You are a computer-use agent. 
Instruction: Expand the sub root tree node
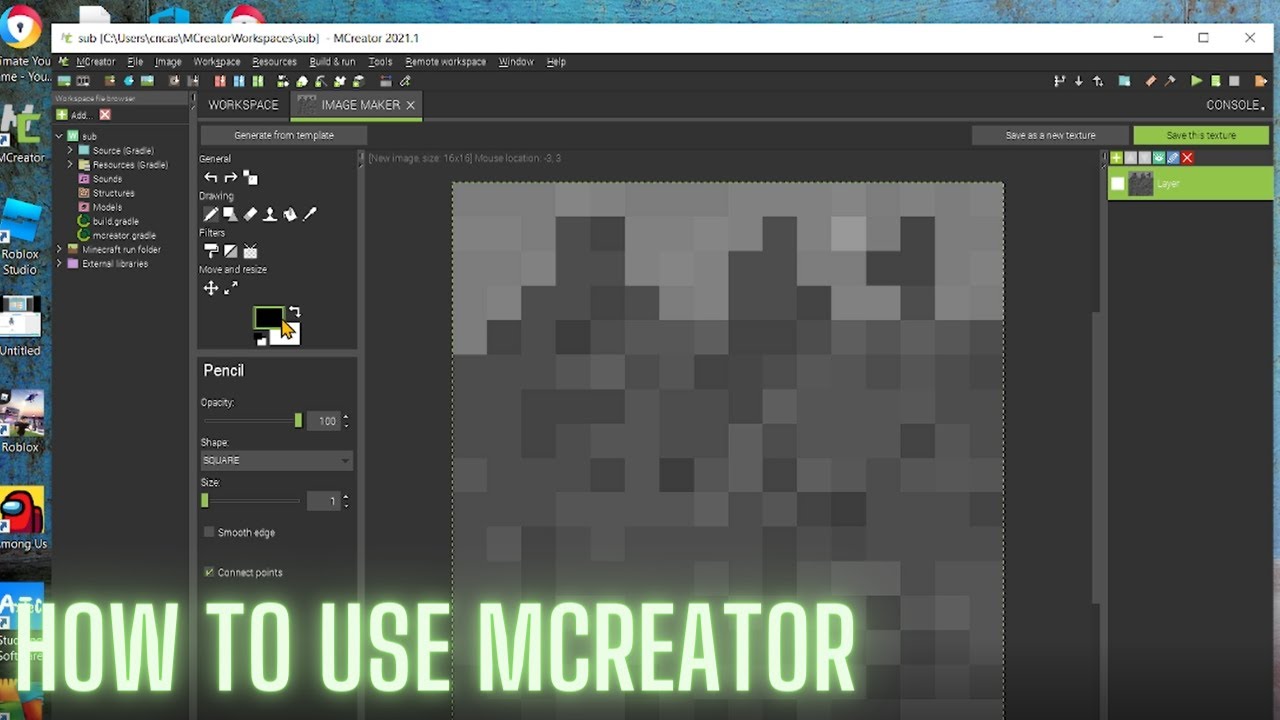tap(58, 136)
